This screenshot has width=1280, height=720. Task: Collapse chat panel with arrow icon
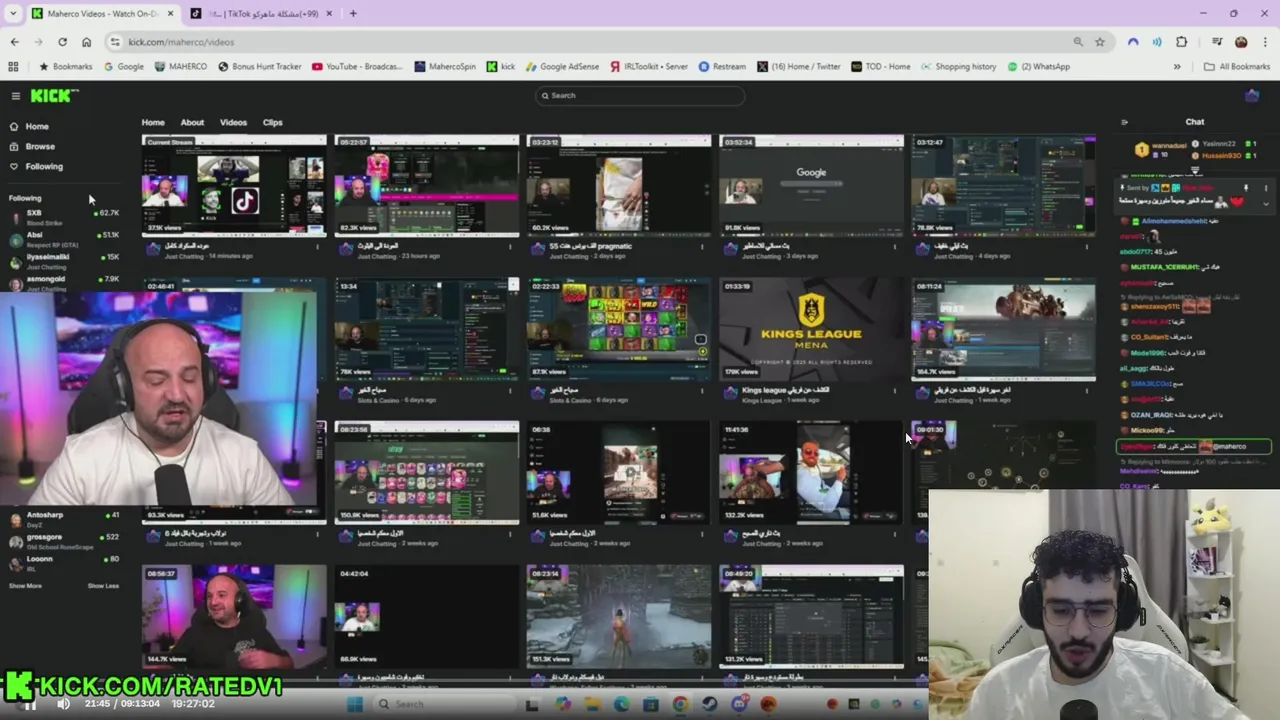1124,122
